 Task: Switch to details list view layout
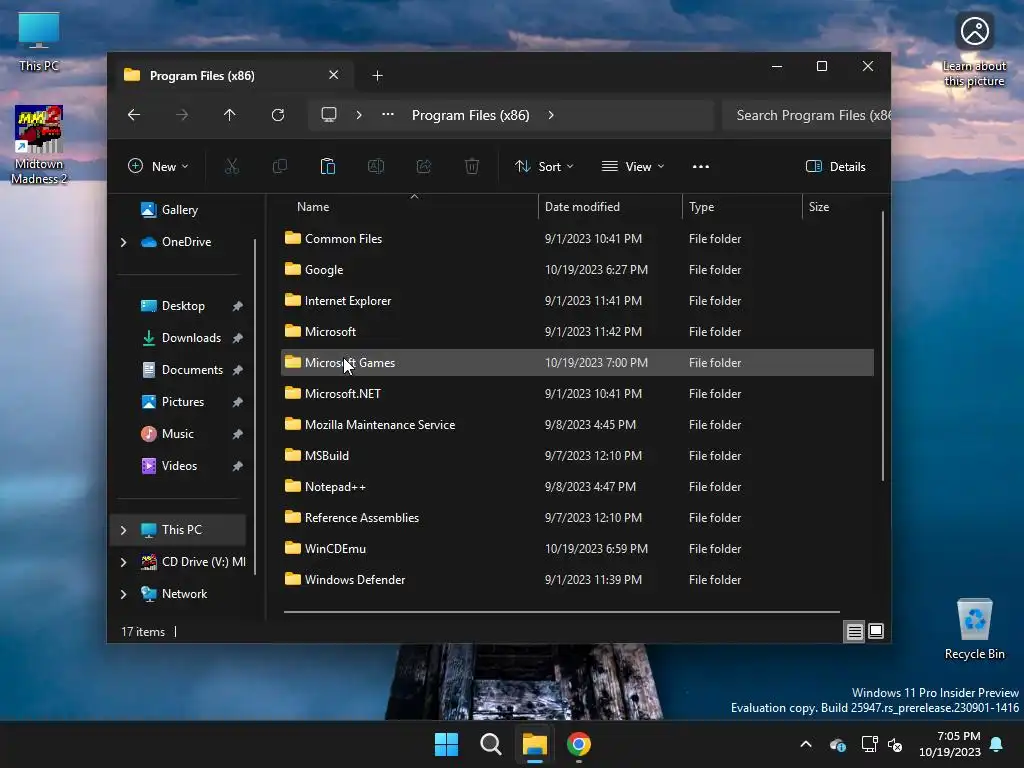[x=854, y=632]
